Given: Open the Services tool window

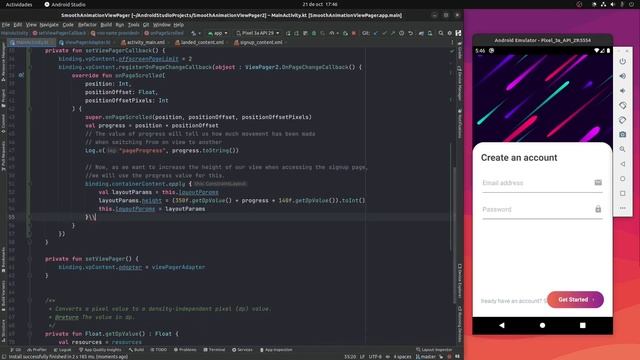Looking at the screenshot, I should click(242, 350).
